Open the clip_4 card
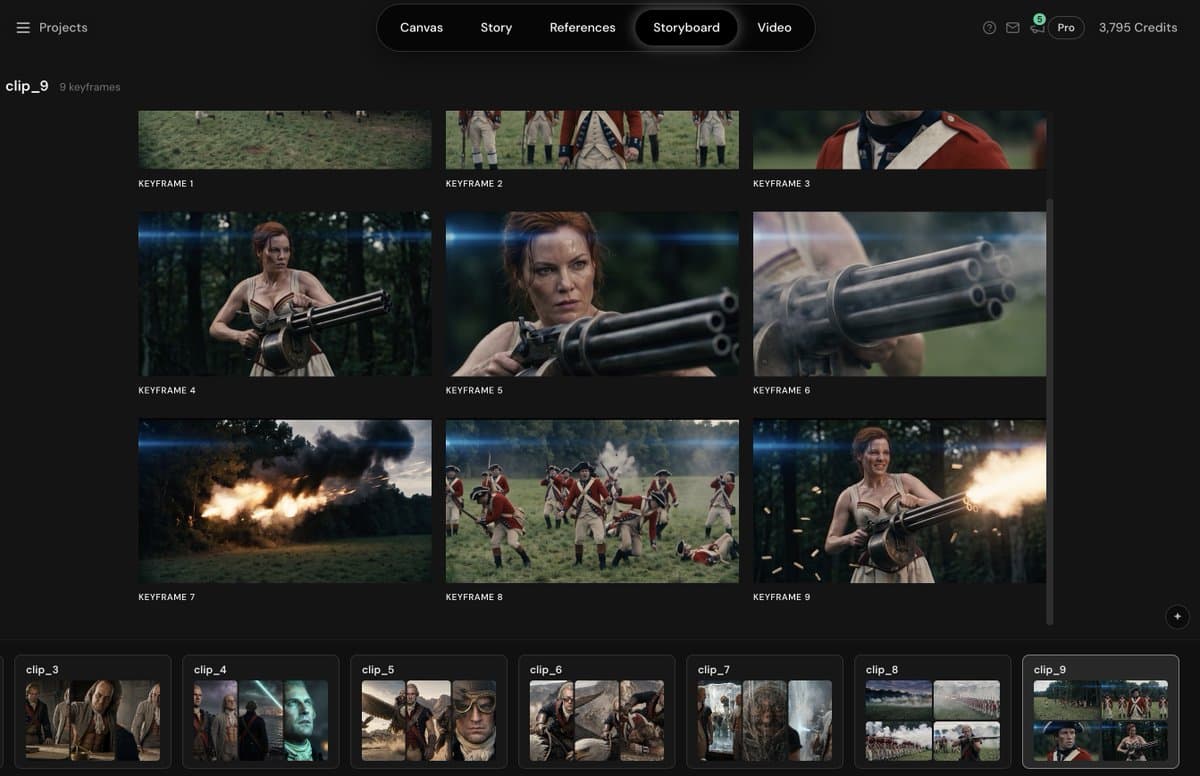 (261, 711)
